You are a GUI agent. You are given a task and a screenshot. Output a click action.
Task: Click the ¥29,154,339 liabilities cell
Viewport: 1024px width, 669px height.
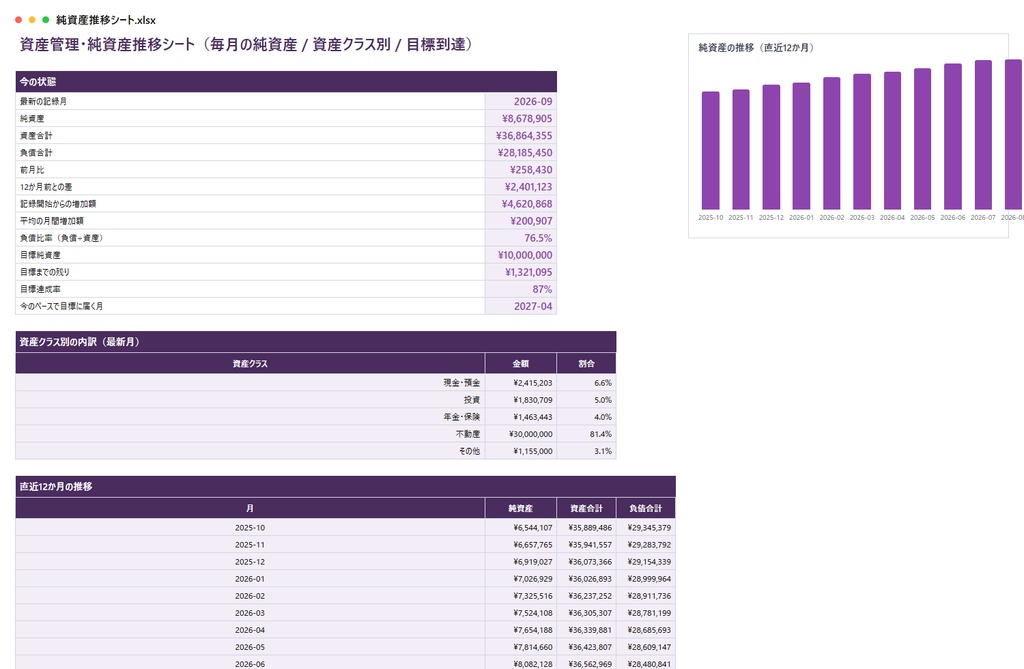tap(646, 562)
